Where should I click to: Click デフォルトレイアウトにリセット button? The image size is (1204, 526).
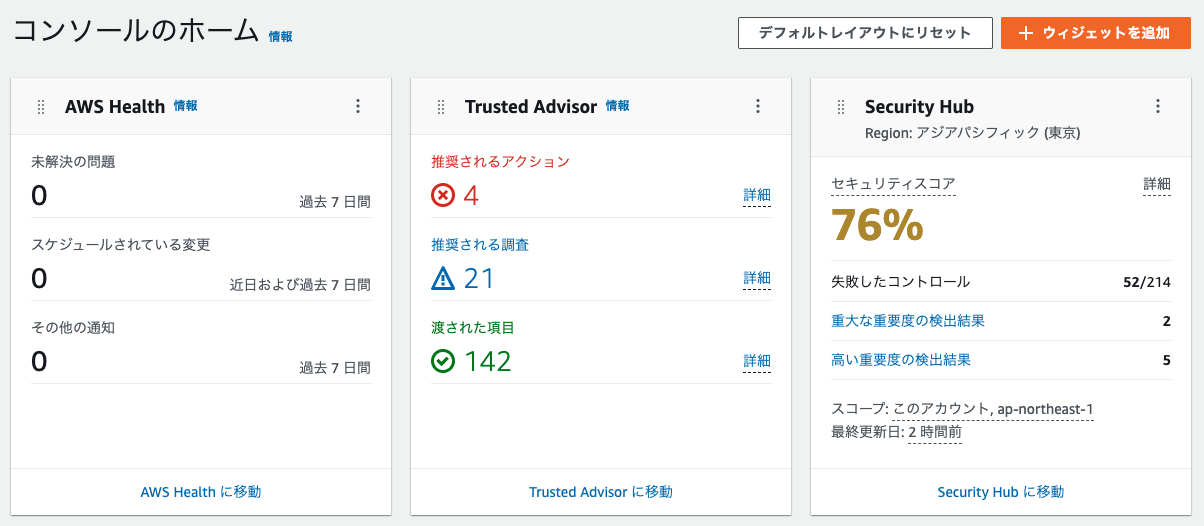point(865,33)
